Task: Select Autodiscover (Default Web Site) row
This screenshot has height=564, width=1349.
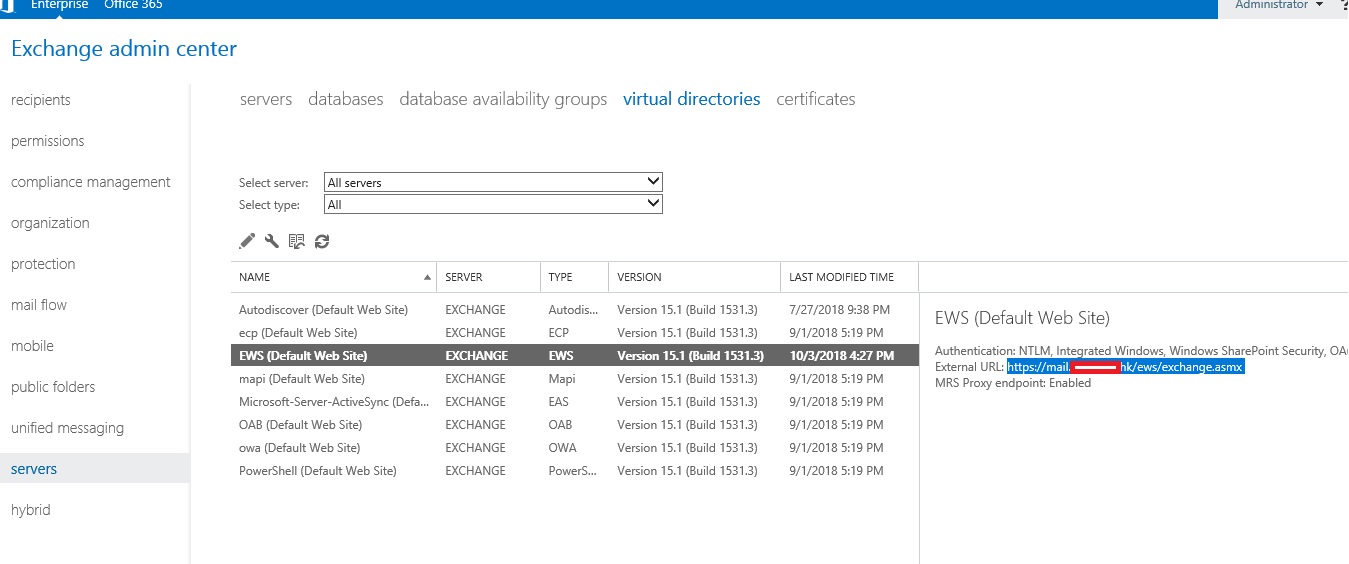Action: [x=574, y=310]
